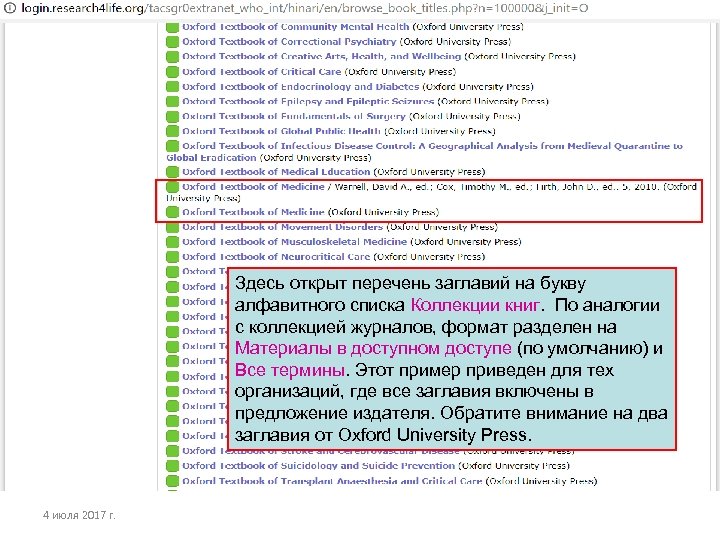
Task: Open Oxford Textbook of Epilepsy and Epileptic Seizures
Action: (x=308, y=101)
